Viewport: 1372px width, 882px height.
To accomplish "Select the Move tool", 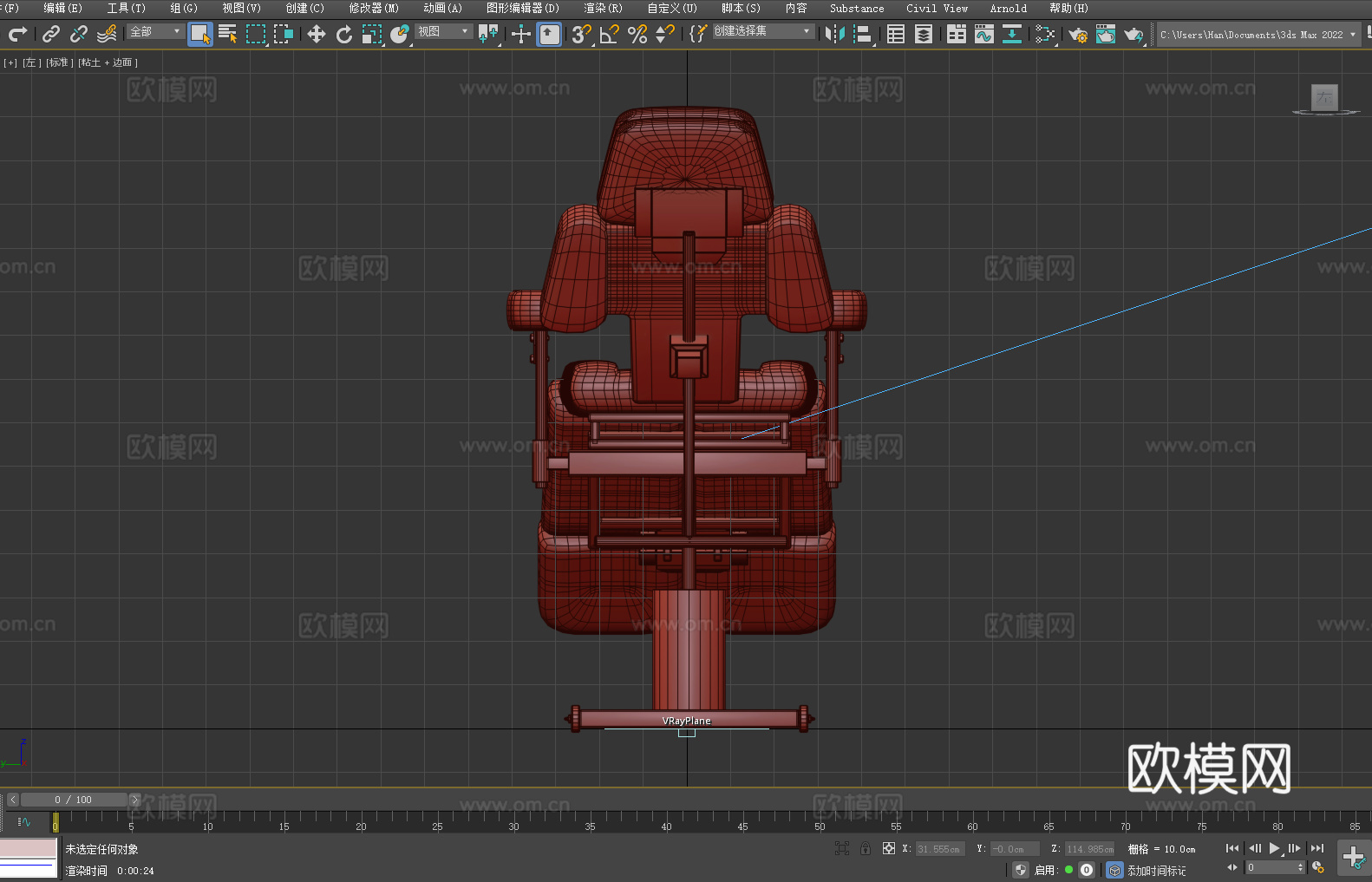I will tap(317, 34).
